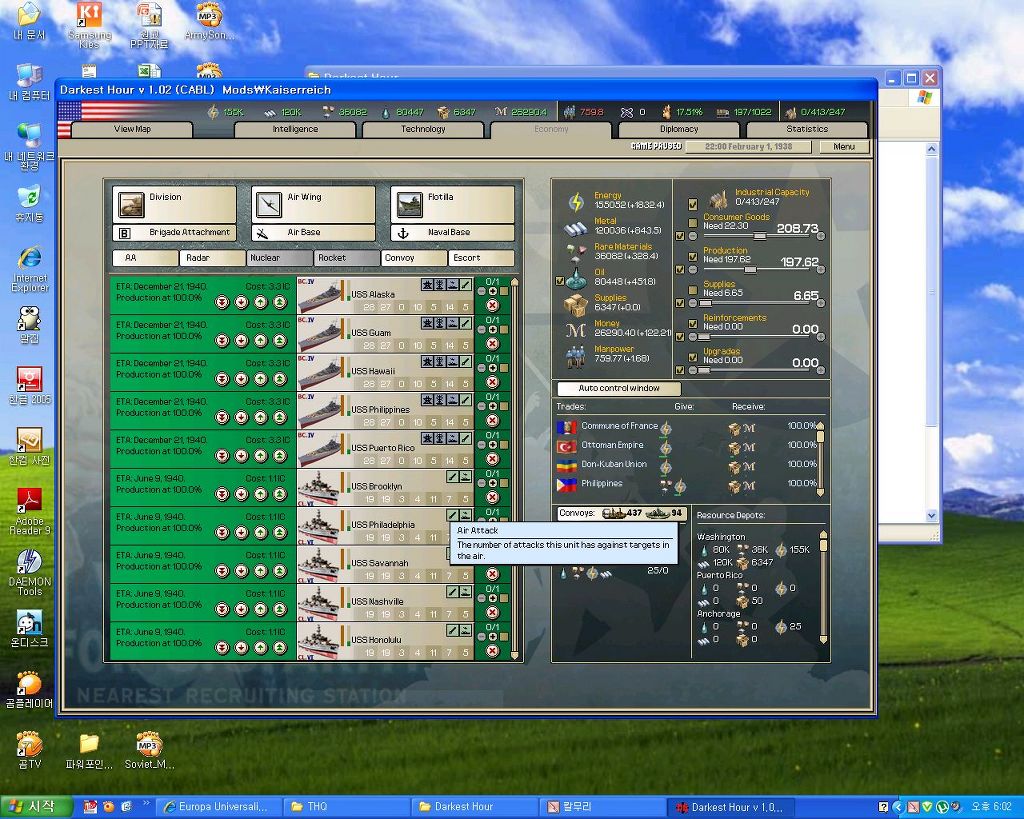
Task: Click the Oil derrick resource icon
Action: point(576,278)
